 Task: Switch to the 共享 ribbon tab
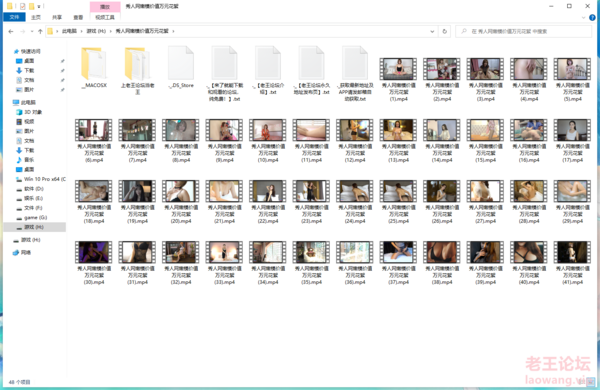[57, 18]
